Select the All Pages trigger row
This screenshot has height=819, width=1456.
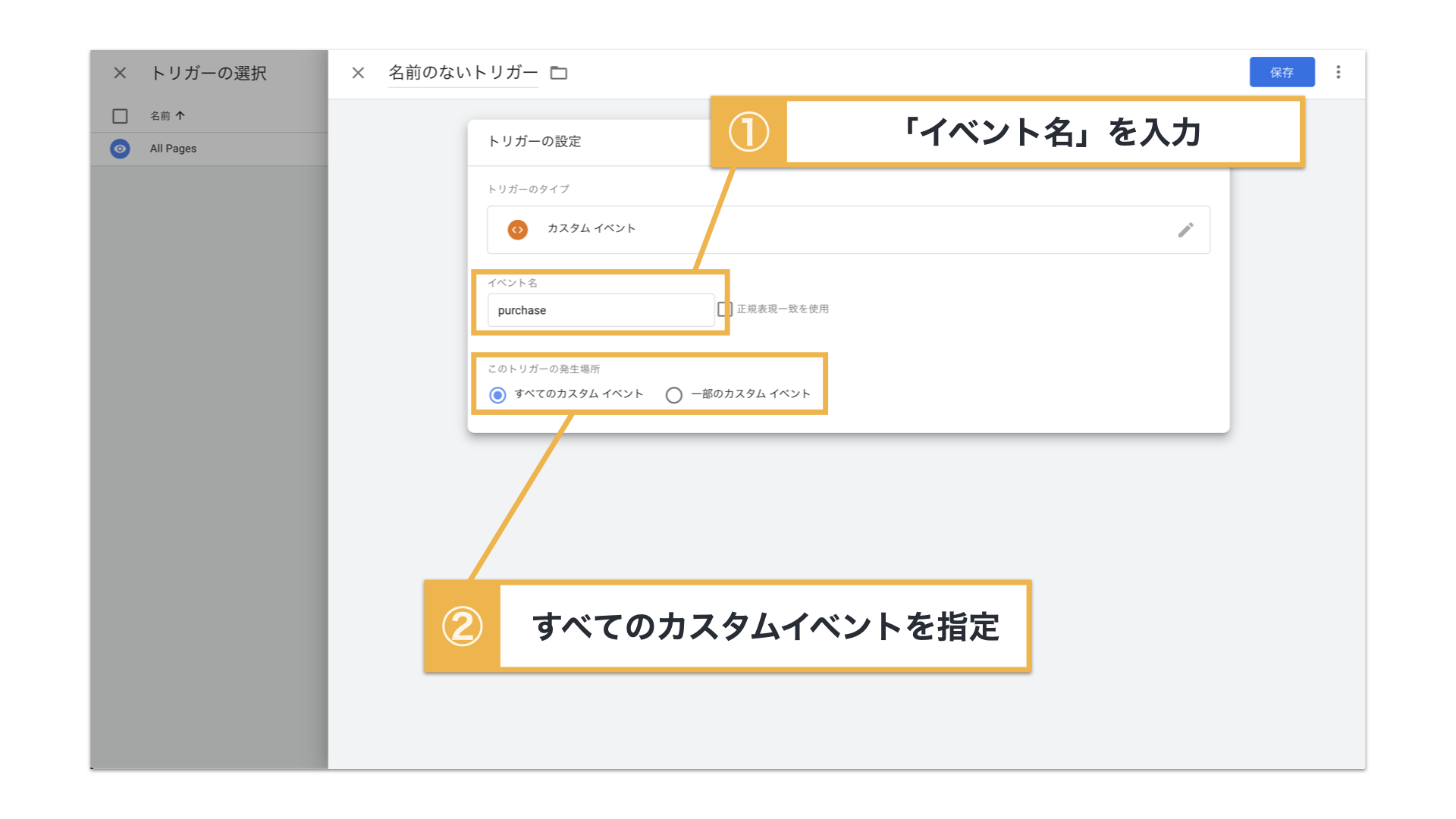pyautogui.click(x=209, y=149)
